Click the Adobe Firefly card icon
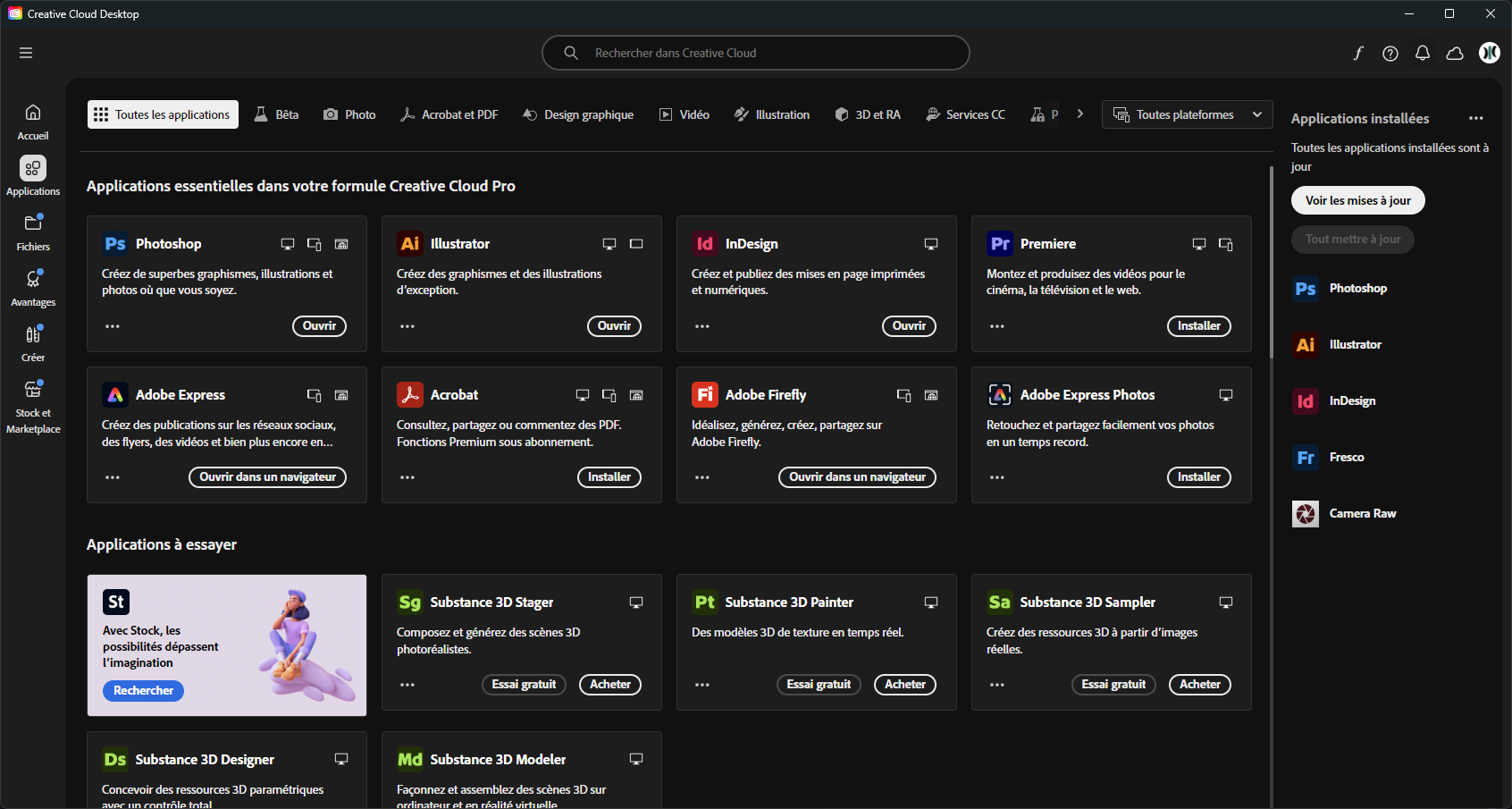This screenshot has height=809, width=1512. (705, 395)
